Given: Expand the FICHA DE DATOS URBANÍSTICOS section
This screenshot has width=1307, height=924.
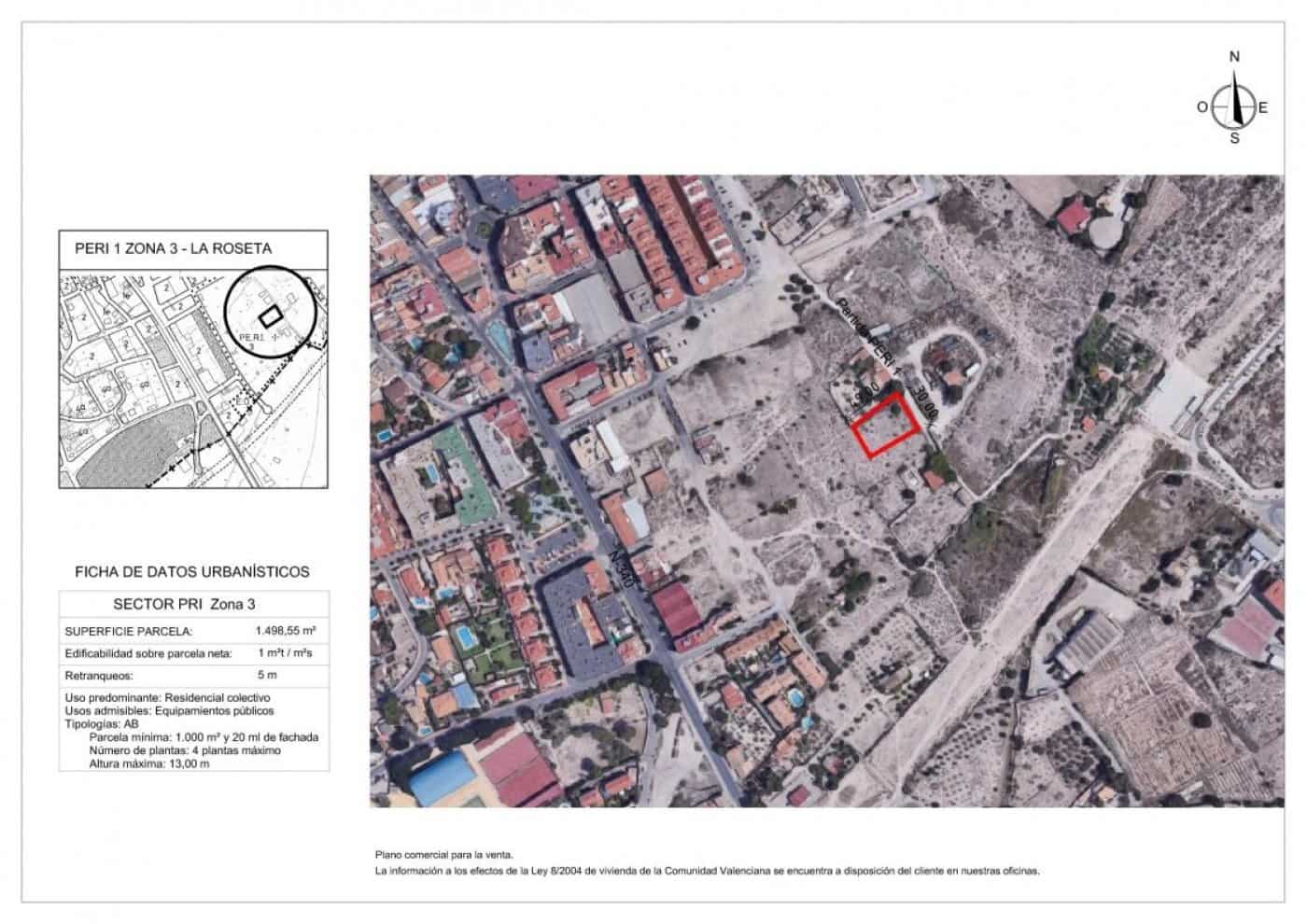Looking at the screenshot, I should pos(193,573).
